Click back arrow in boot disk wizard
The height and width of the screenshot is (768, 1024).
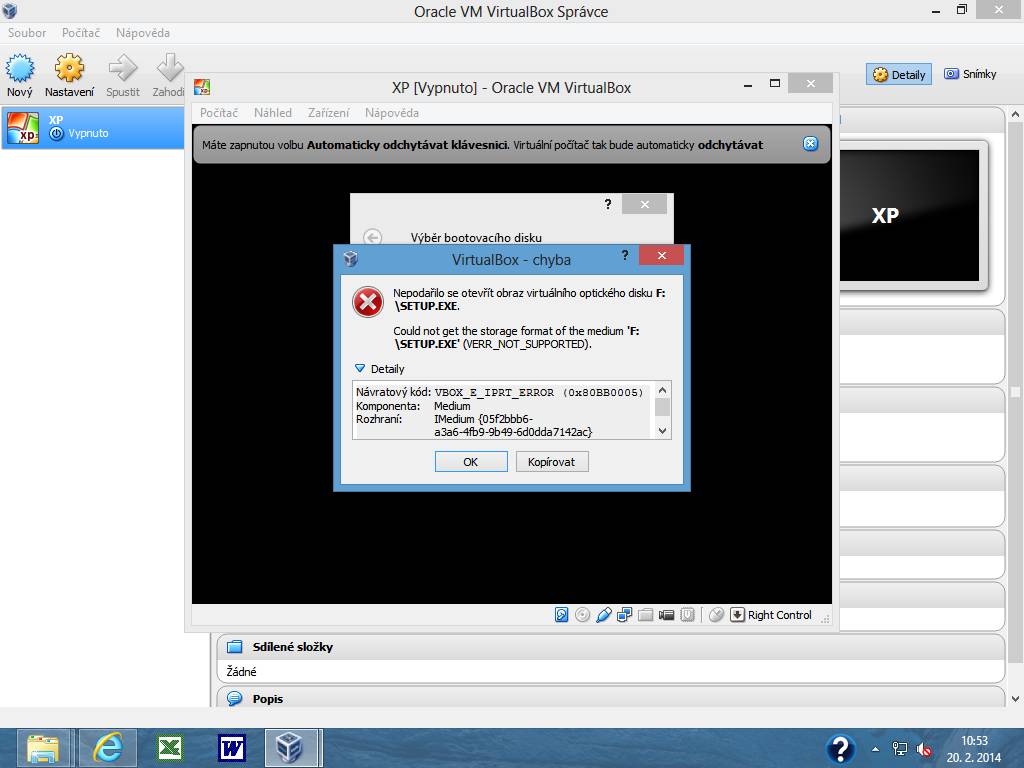372,237
